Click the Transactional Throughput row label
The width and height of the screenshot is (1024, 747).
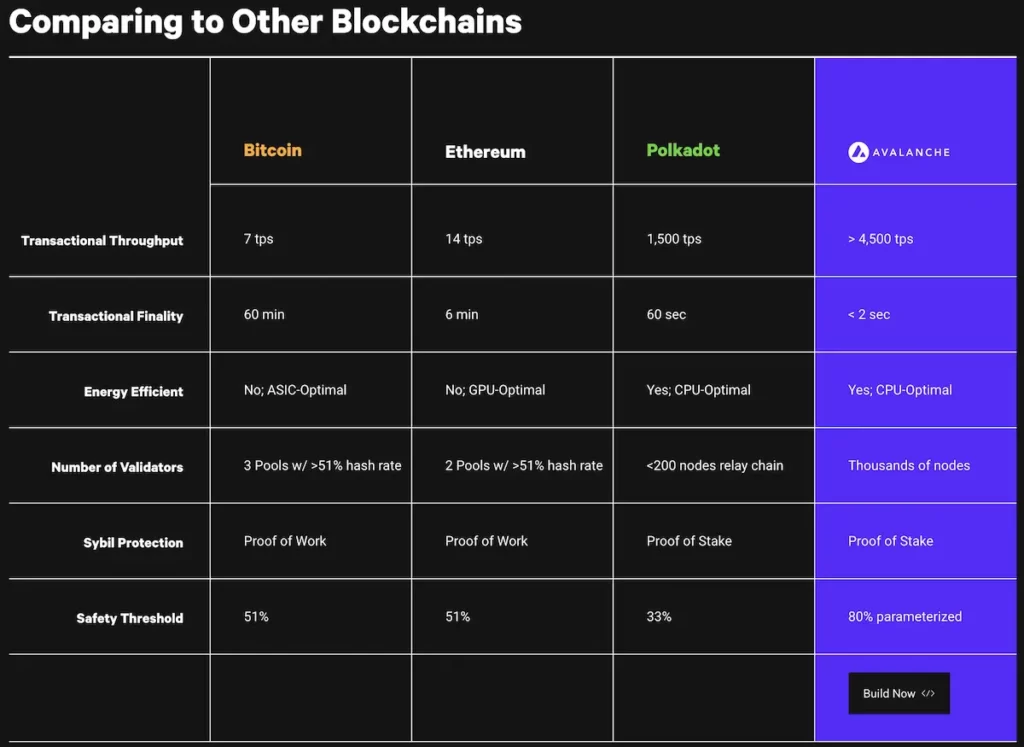[102, 240]
